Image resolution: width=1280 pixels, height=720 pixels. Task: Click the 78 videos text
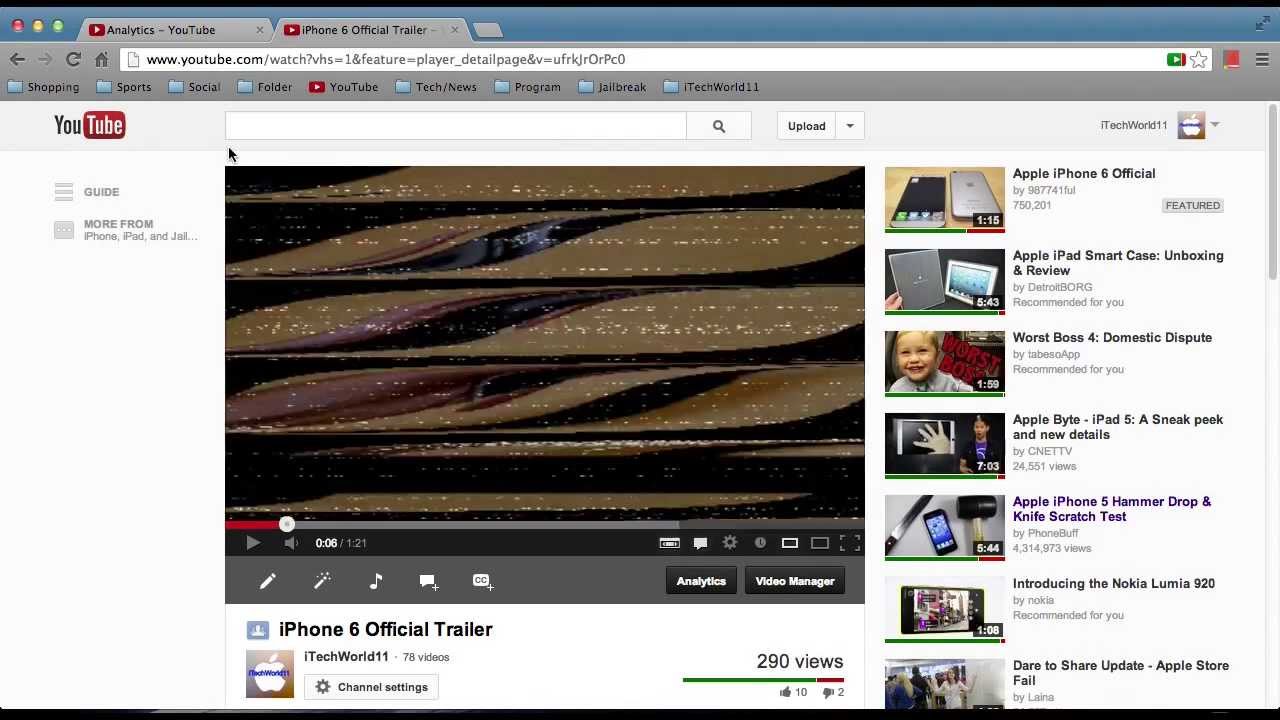[x=426, y=657]
